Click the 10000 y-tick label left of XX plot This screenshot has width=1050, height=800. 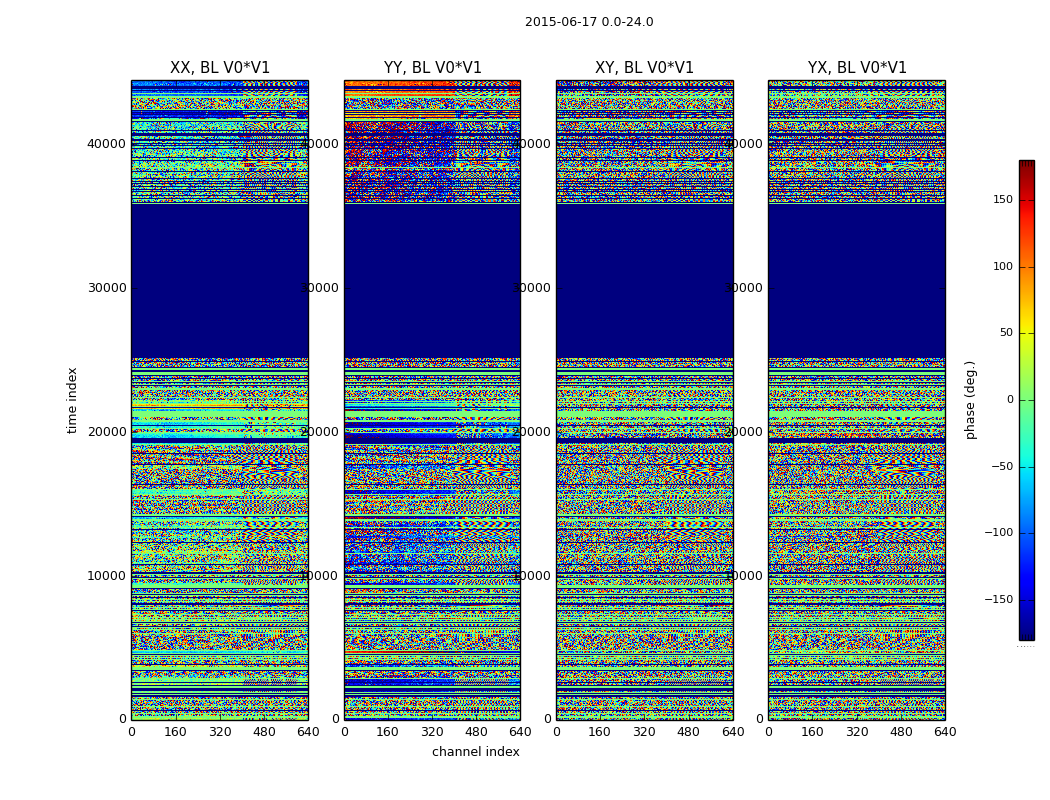tap(107, 576)
